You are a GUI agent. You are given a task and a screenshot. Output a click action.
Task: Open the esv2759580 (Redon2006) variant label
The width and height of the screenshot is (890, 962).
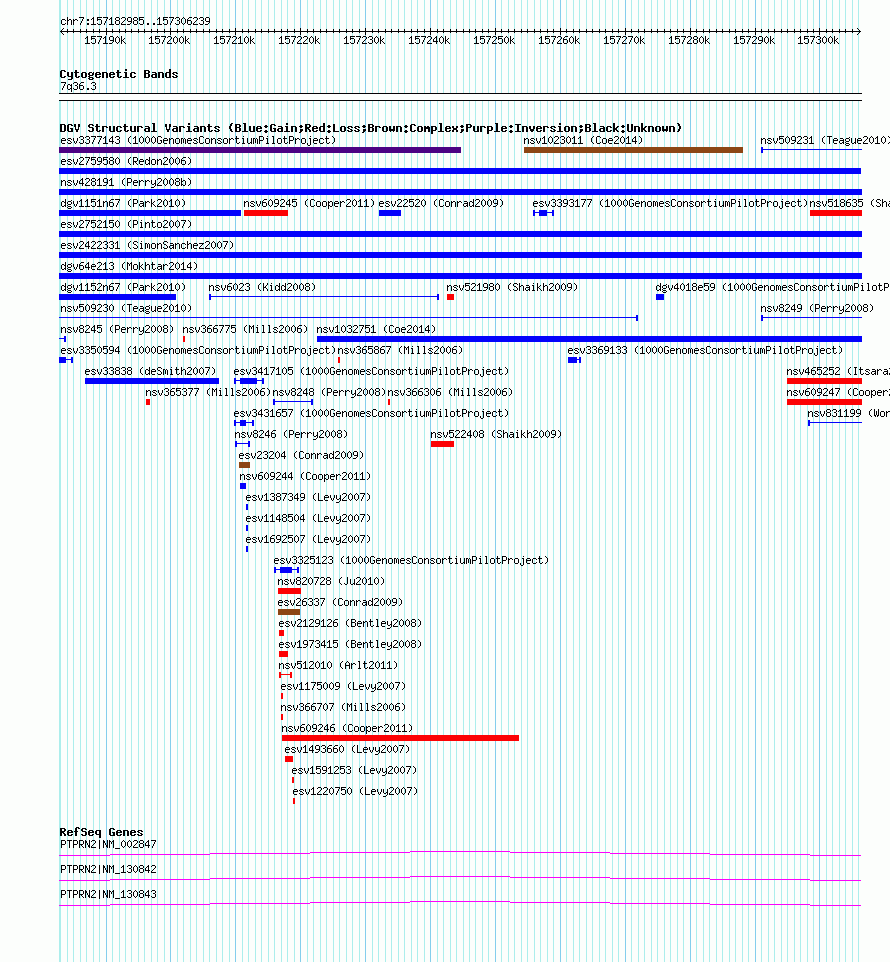(126, 161)
